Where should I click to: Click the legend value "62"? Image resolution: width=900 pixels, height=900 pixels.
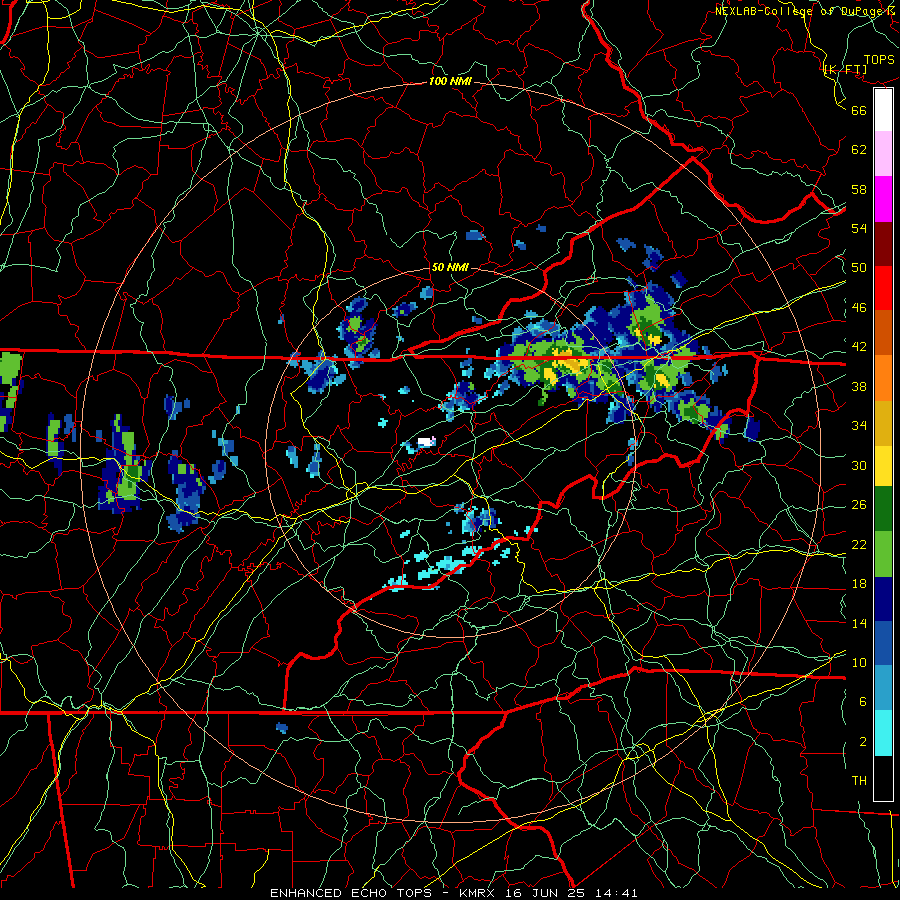click(859, 150)
